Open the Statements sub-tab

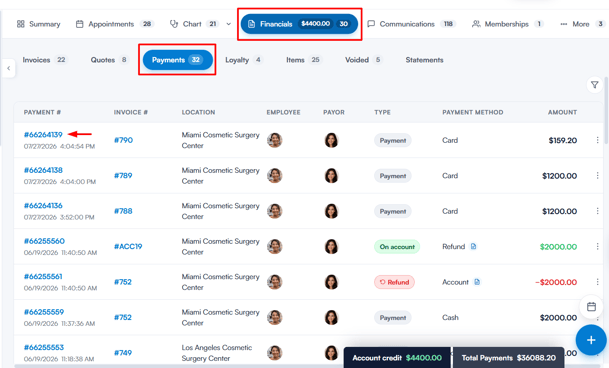[x=425, y=60]
